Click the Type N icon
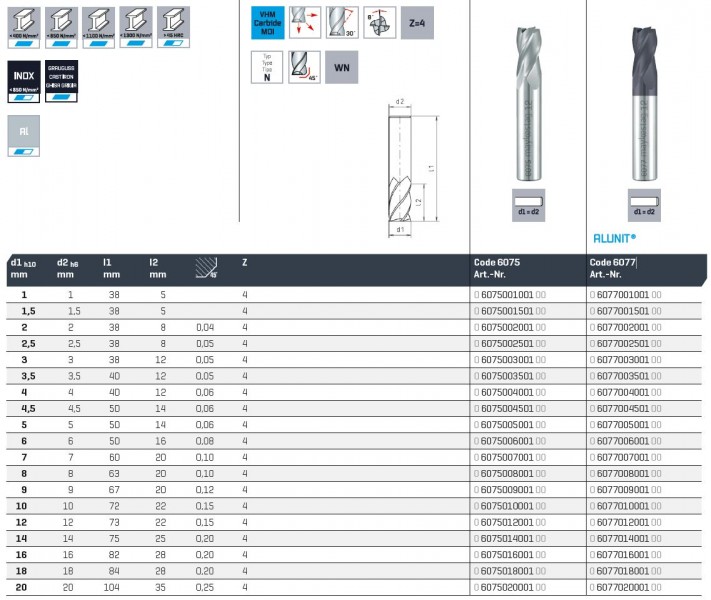 point(266,68)
